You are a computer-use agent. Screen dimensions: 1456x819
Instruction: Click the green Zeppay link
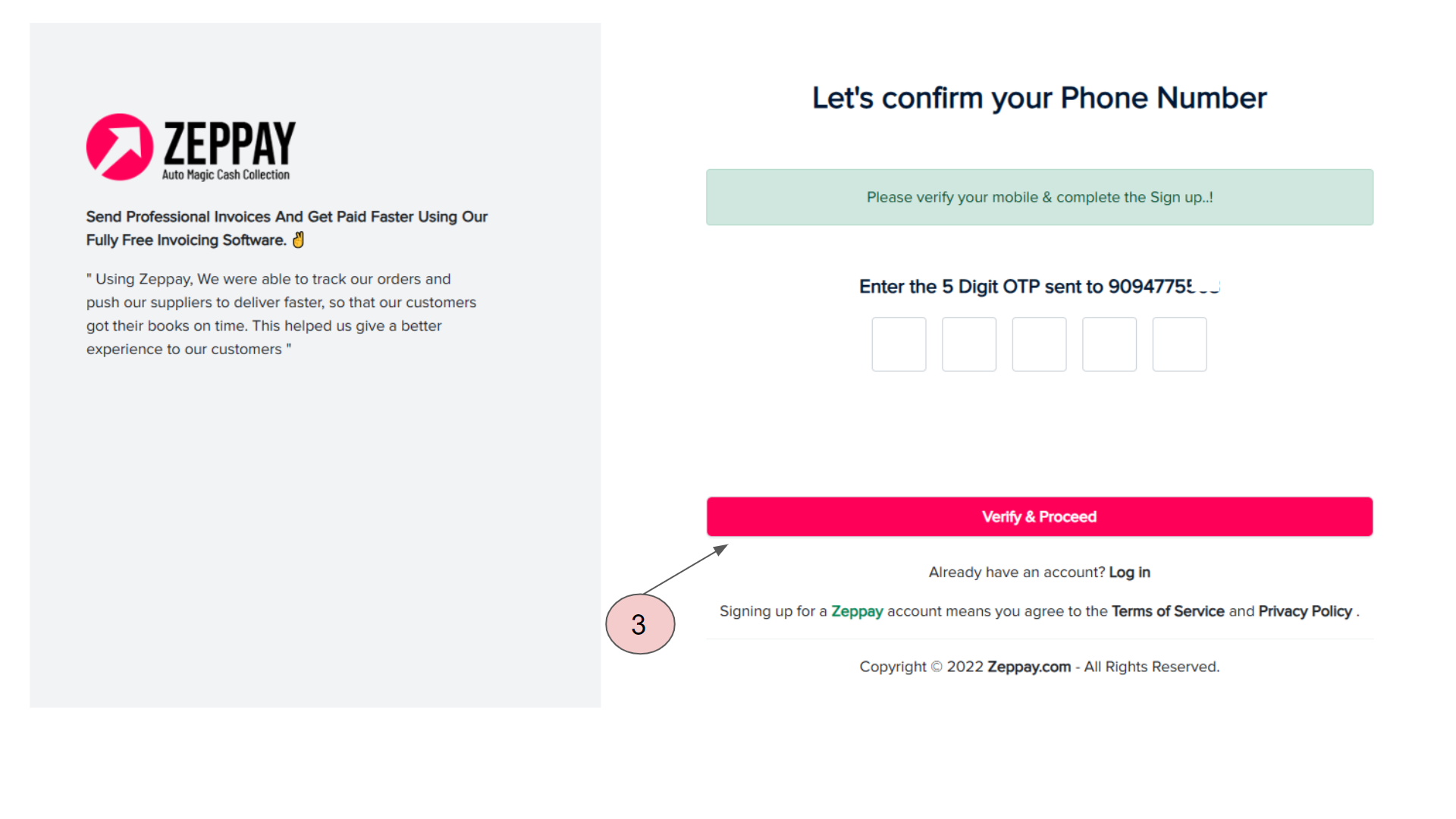(857, 611)
